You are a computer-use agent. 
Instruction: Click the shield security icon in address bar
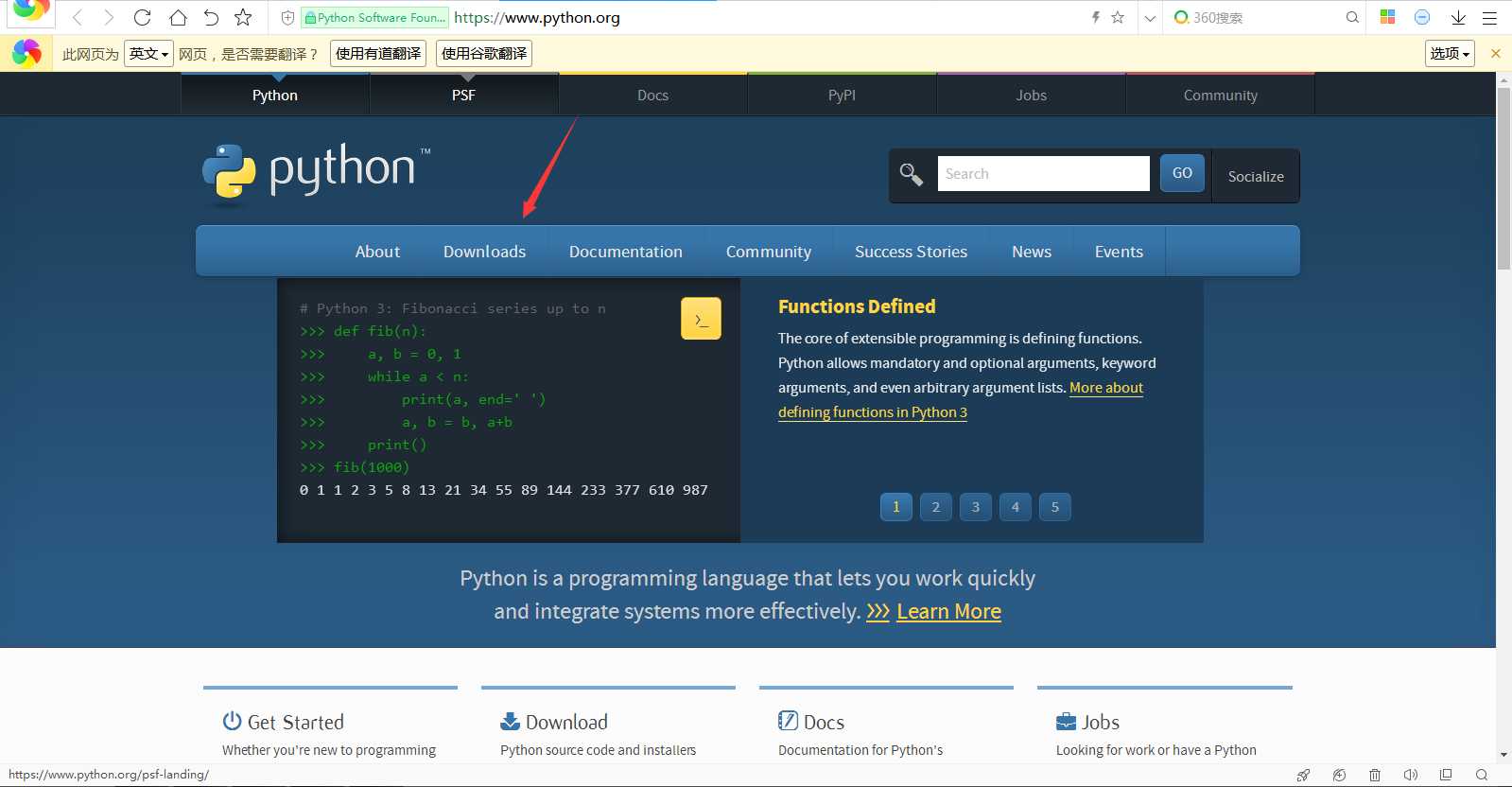(287, 17)
